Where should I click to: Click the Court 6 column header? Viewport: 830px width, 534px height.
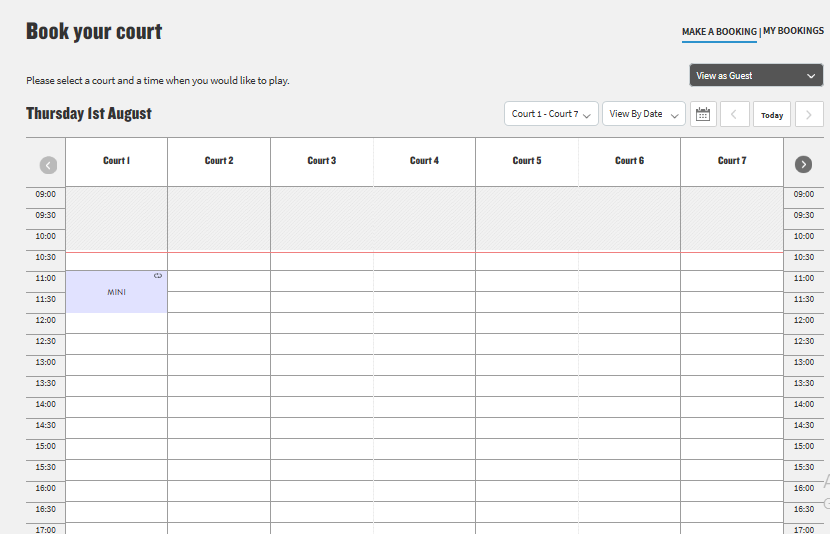(629, 161)
